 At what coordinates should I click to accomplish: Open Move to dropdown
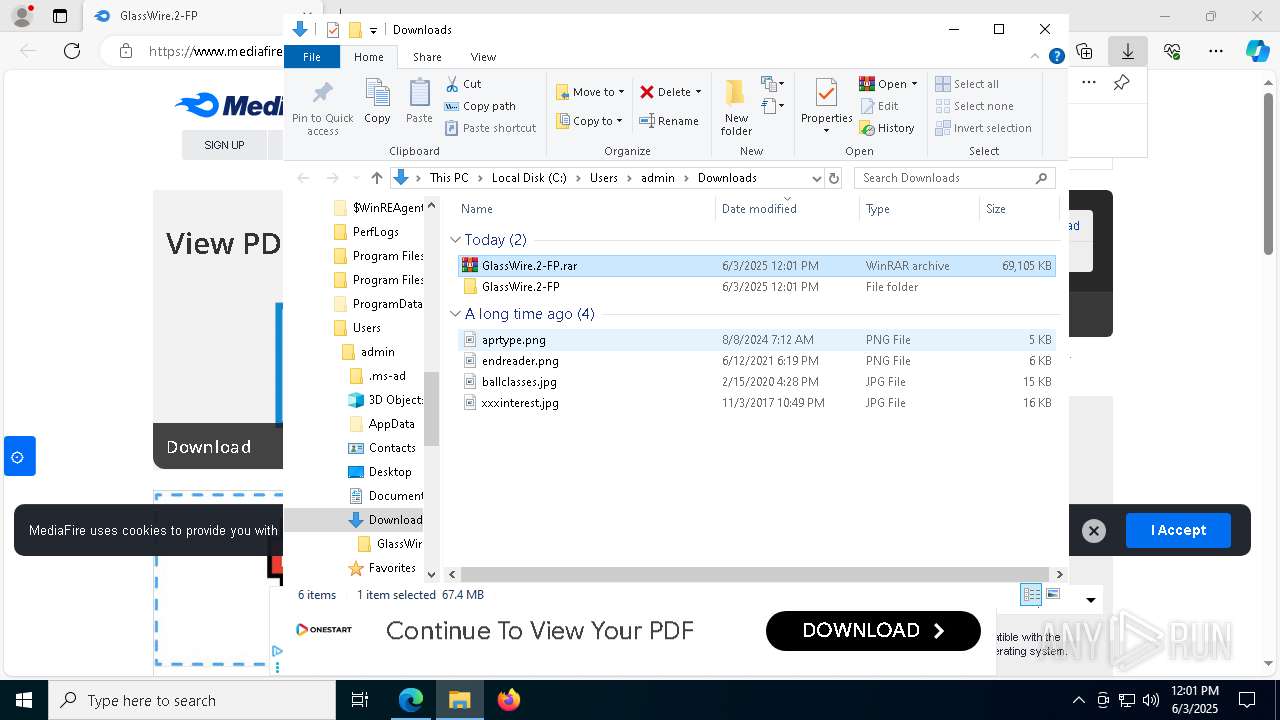[590, 92]
